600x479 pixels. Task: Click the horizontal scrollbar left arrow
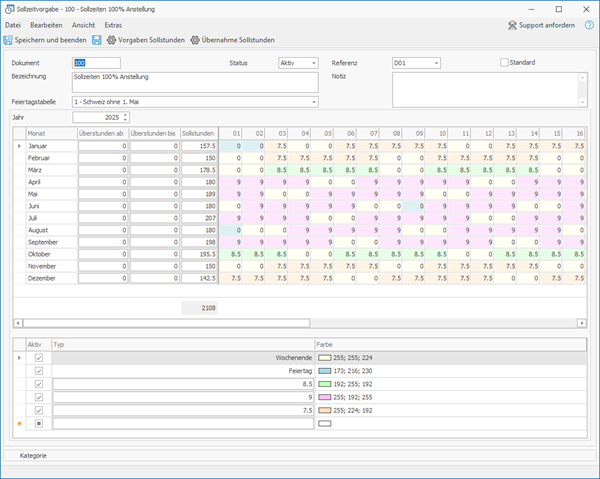coord(18,323)
